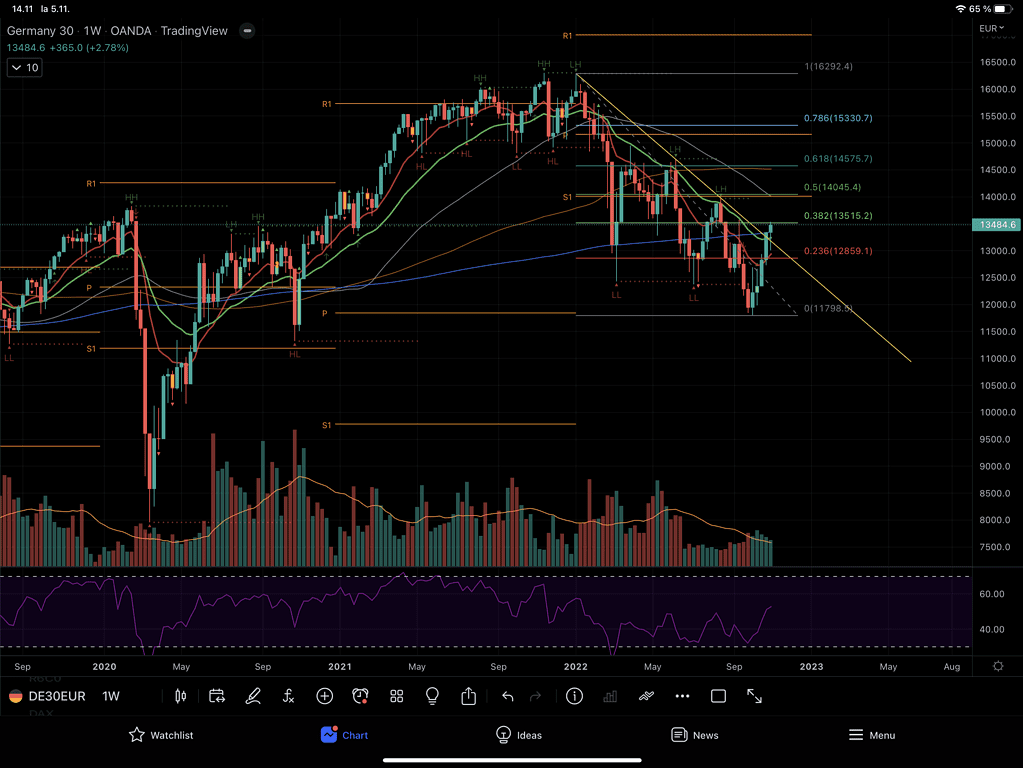This screenshot has width=1023, height=768.
Task: Open the News tab
Action: click(694, 735)
